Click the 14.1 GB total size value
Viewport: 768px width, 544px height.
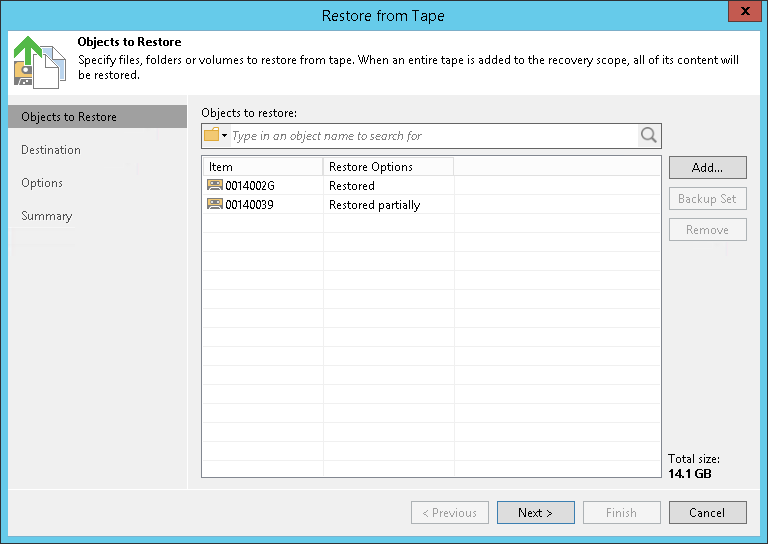(x=690, y=473)
